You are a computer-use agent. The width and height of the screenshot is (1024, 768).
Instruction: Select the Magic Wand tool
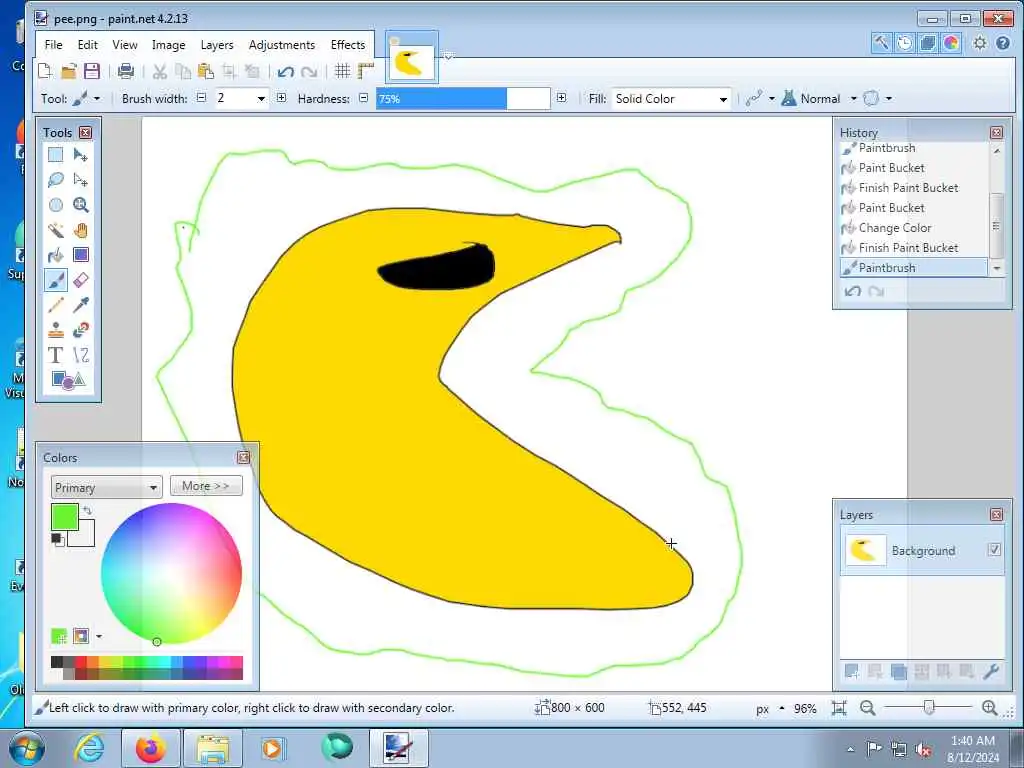56,230
